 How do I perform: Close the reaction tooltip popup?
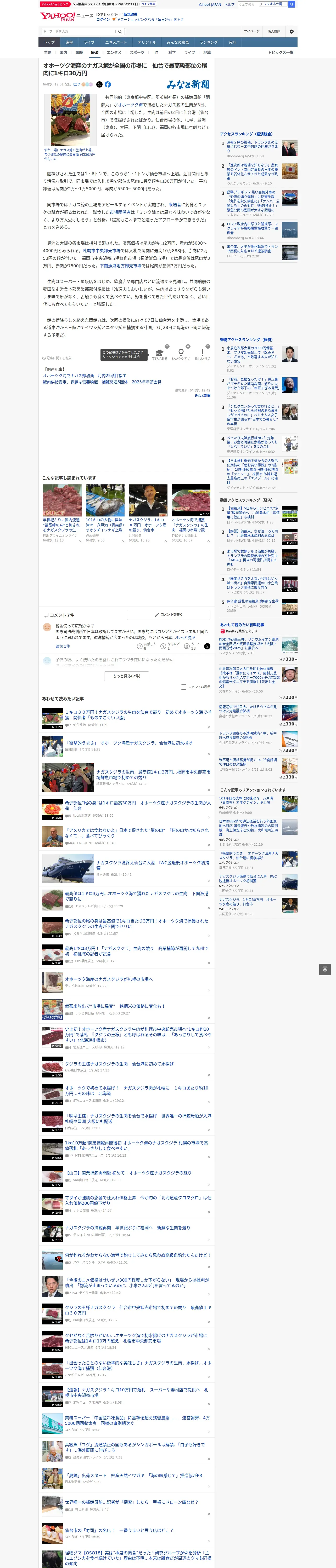(x=145, y=352)
